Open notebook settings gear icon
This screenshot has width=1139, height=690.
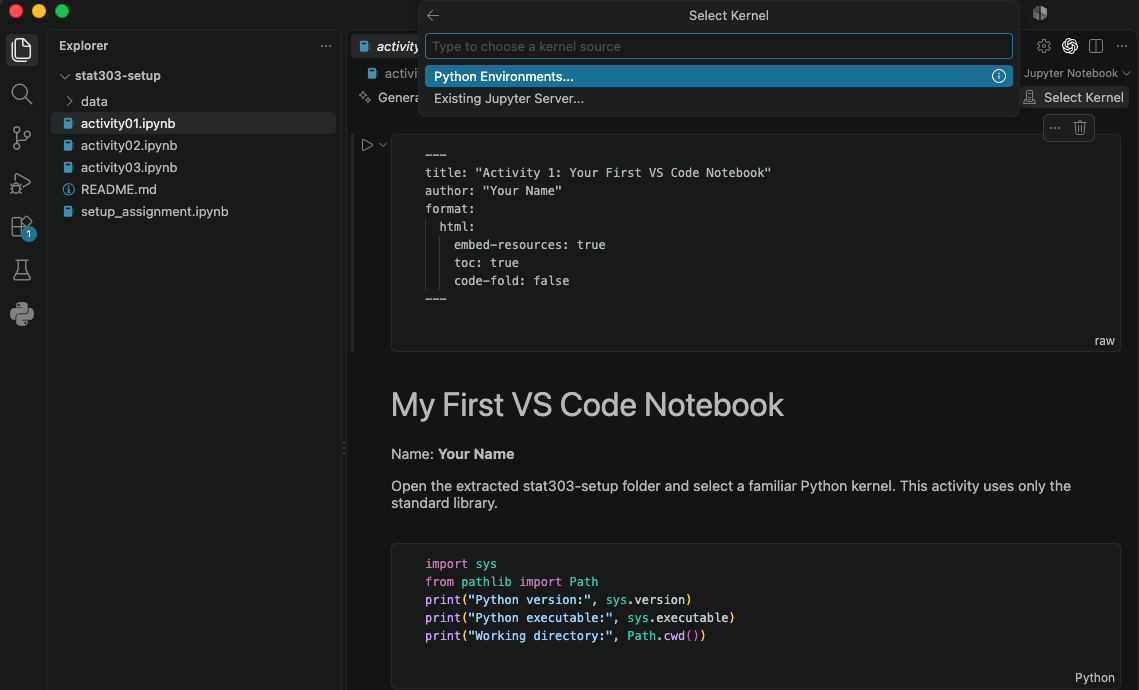(x=1044, y=46)
